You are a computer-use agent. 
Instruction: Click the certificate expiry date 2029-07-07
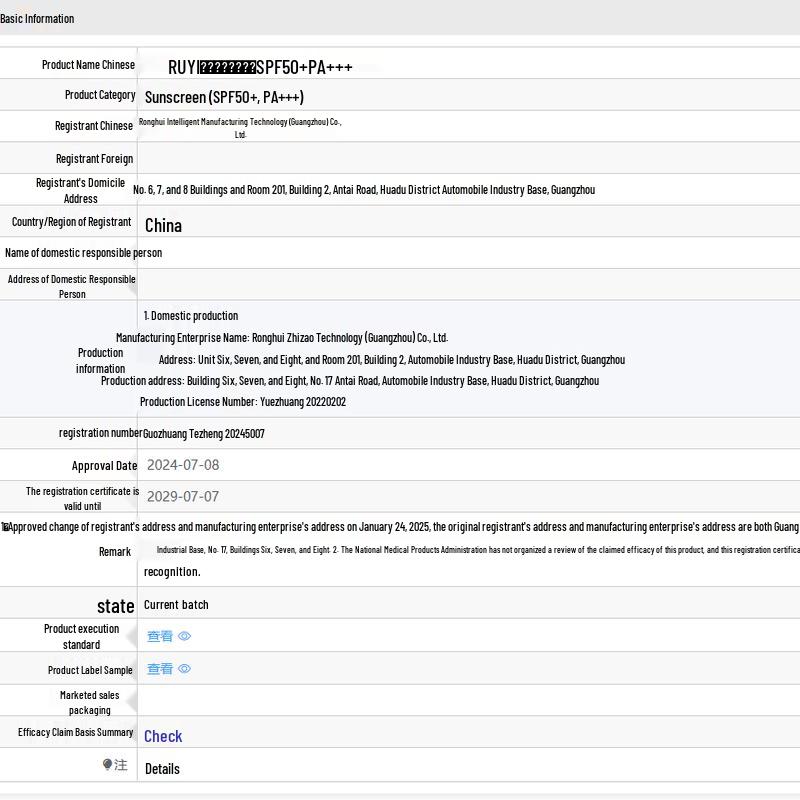[183, 497]
